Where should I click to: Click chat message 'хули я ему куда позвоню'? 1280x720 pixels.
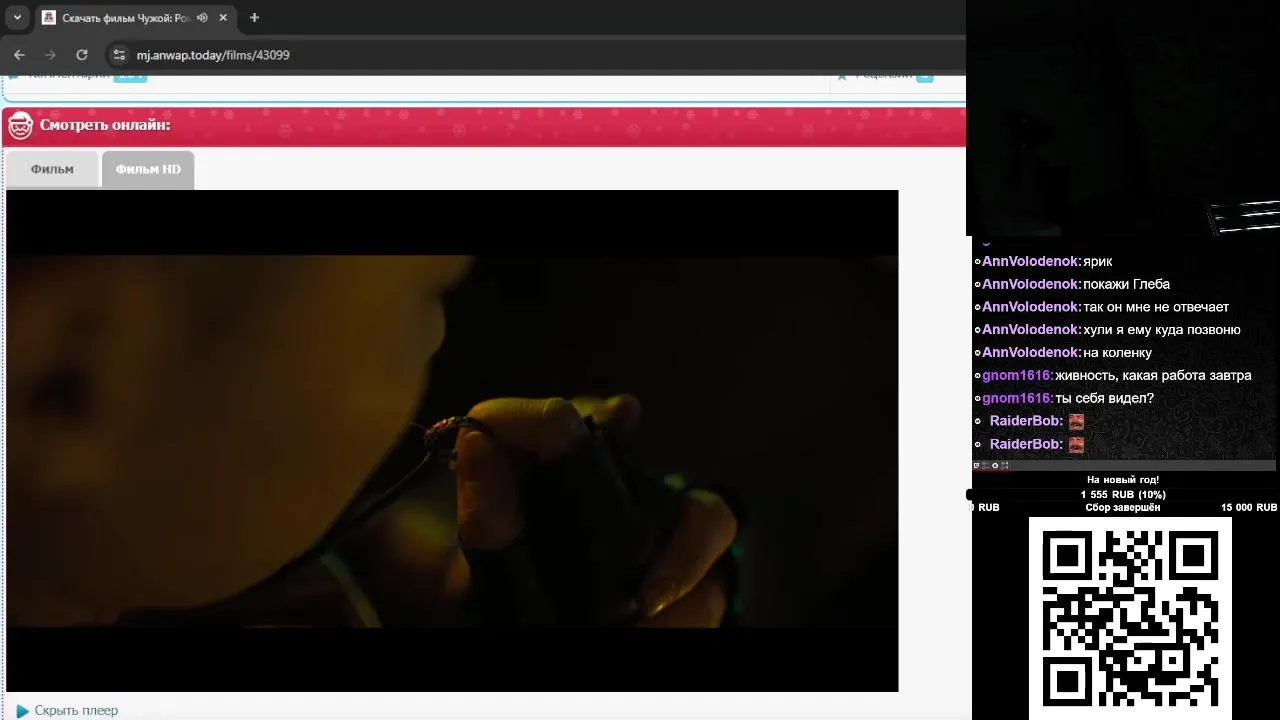pyautogui.click(x=1162, y=330)
